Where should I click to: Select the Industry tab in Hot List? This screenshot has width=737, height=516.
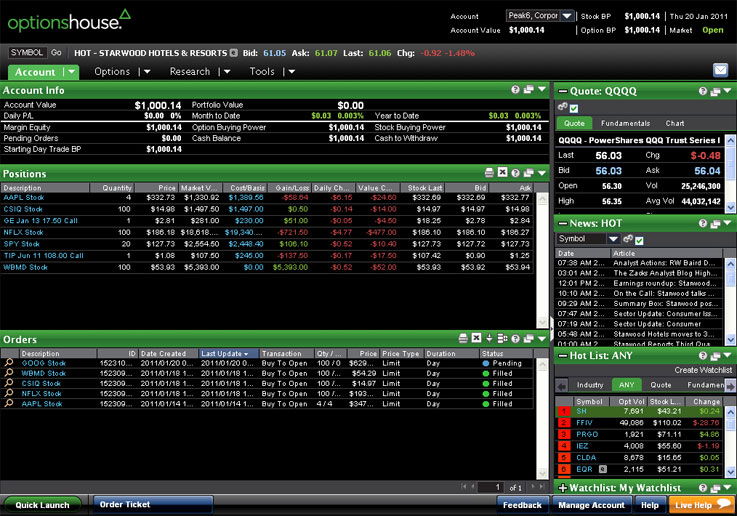(x=589, y=385)
